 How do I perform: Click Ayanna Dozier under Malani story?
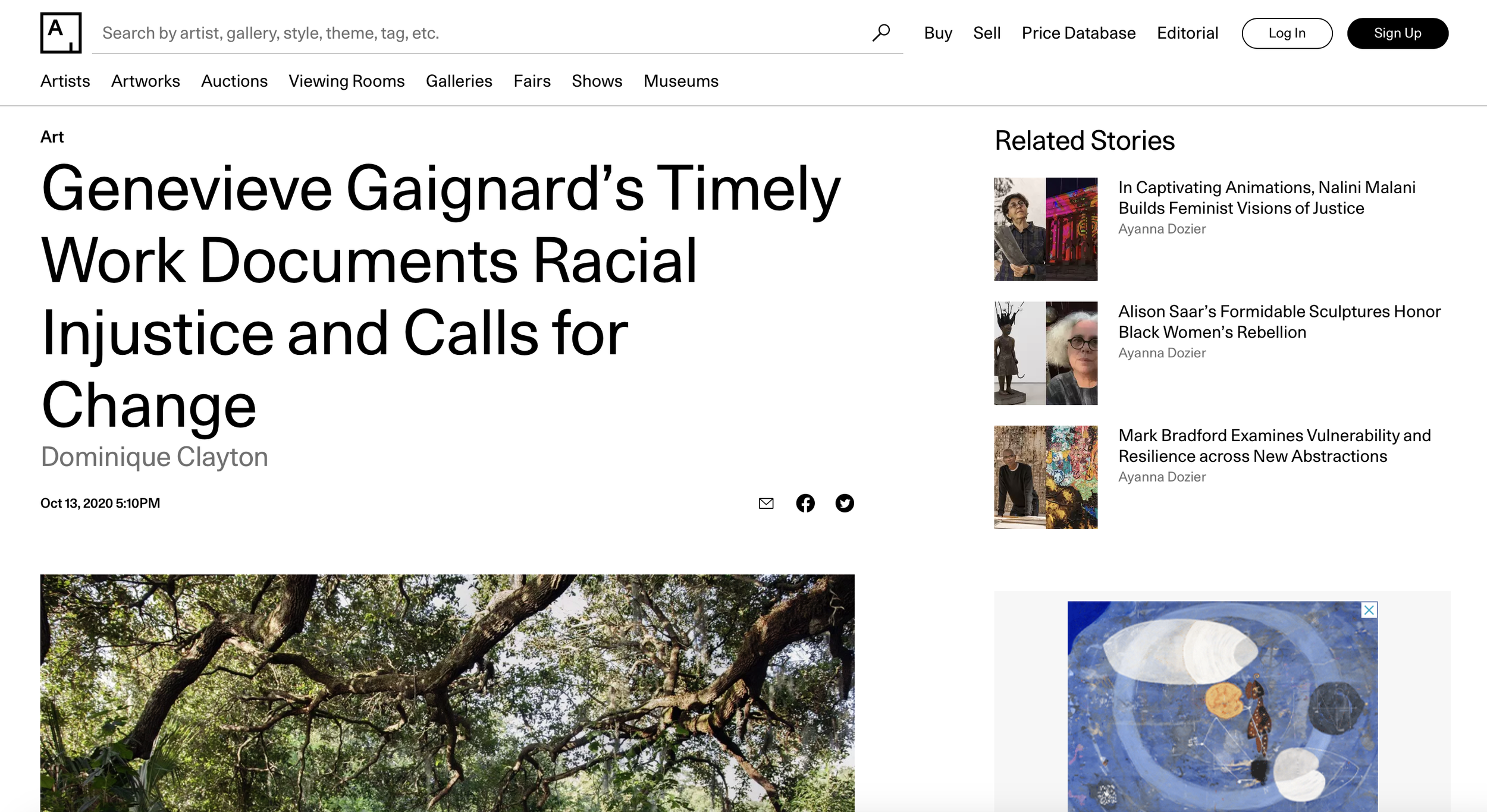[1162, 229]
